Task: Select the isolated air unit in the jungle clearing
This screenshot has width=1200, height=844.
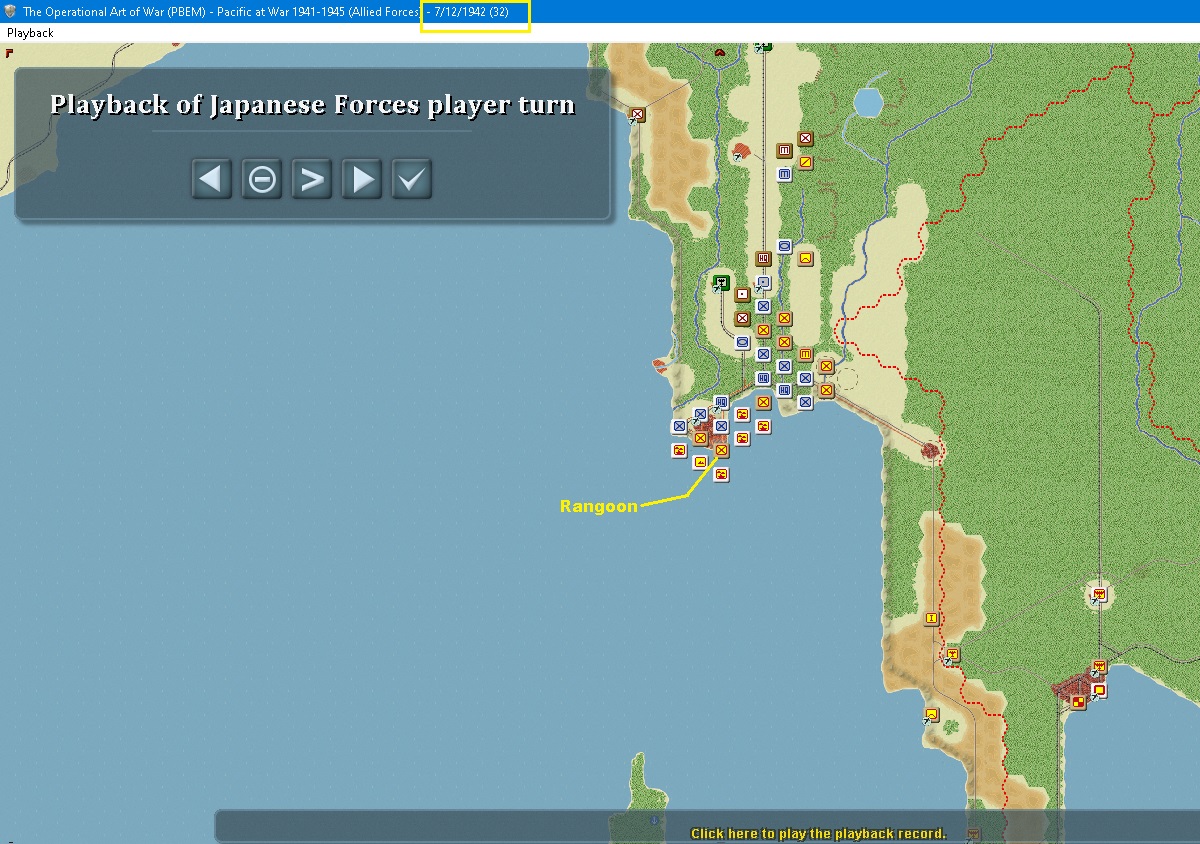Action: 1100,595
